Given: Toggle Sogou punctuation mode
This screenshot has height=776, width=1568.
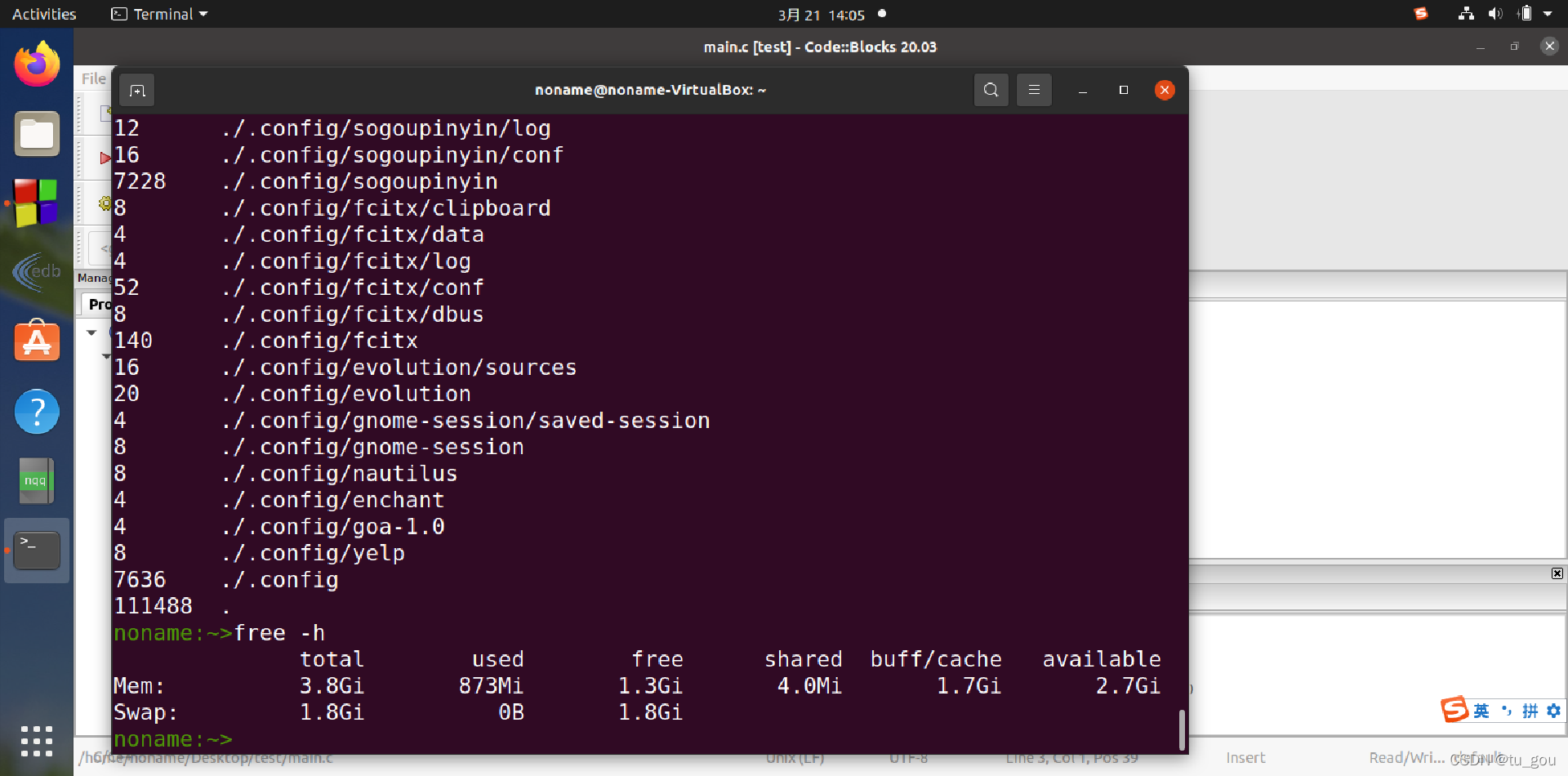Looking at the screenshot, I should [x=1506, y=711].
